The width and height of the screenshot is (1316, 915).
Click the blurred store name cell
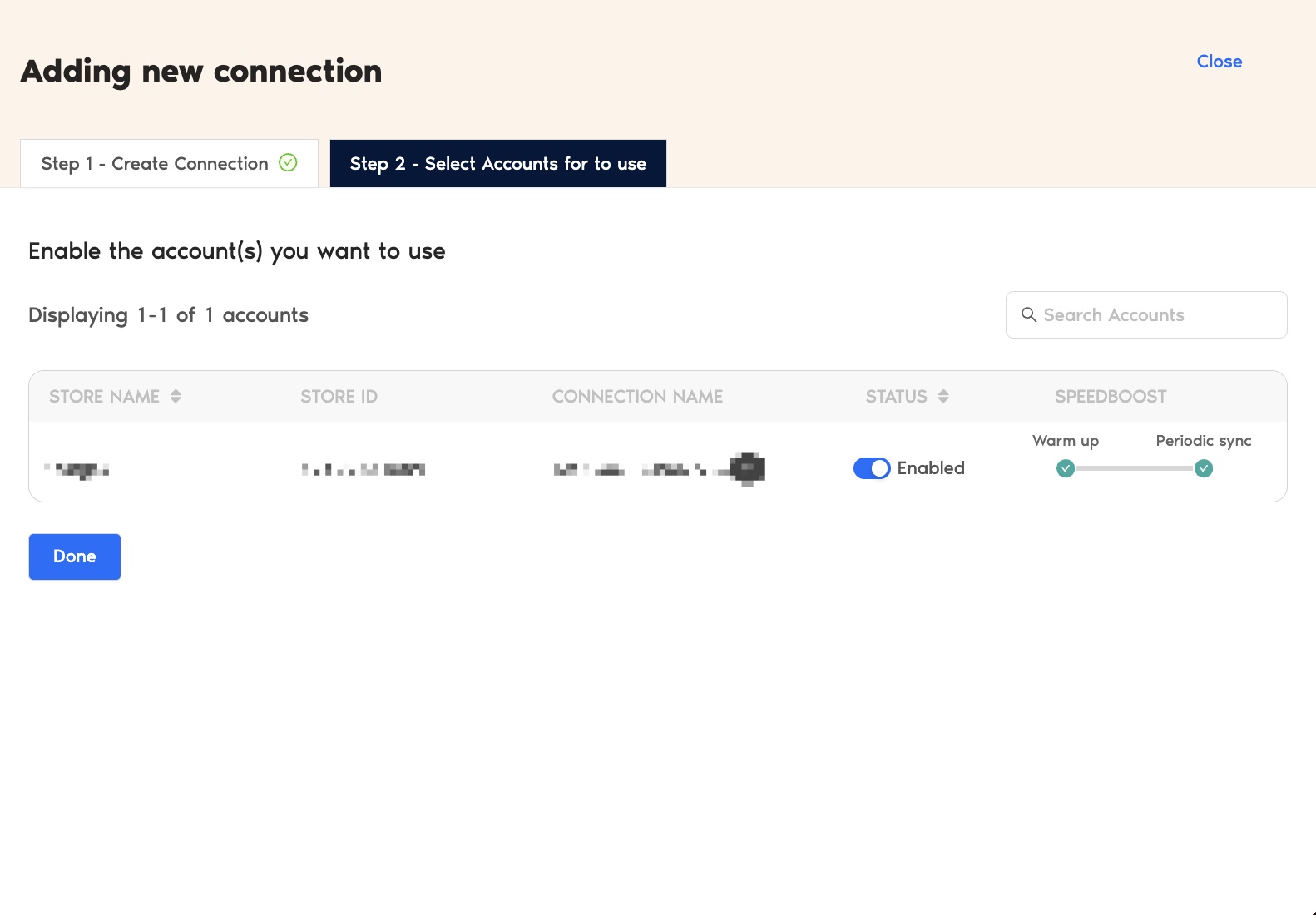coord(77,470)
